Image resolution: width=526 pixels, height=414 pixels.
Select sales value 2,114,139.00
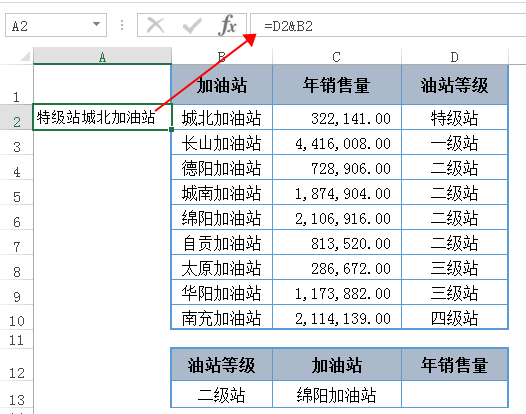pyautogui.click(x=337, y=317)
